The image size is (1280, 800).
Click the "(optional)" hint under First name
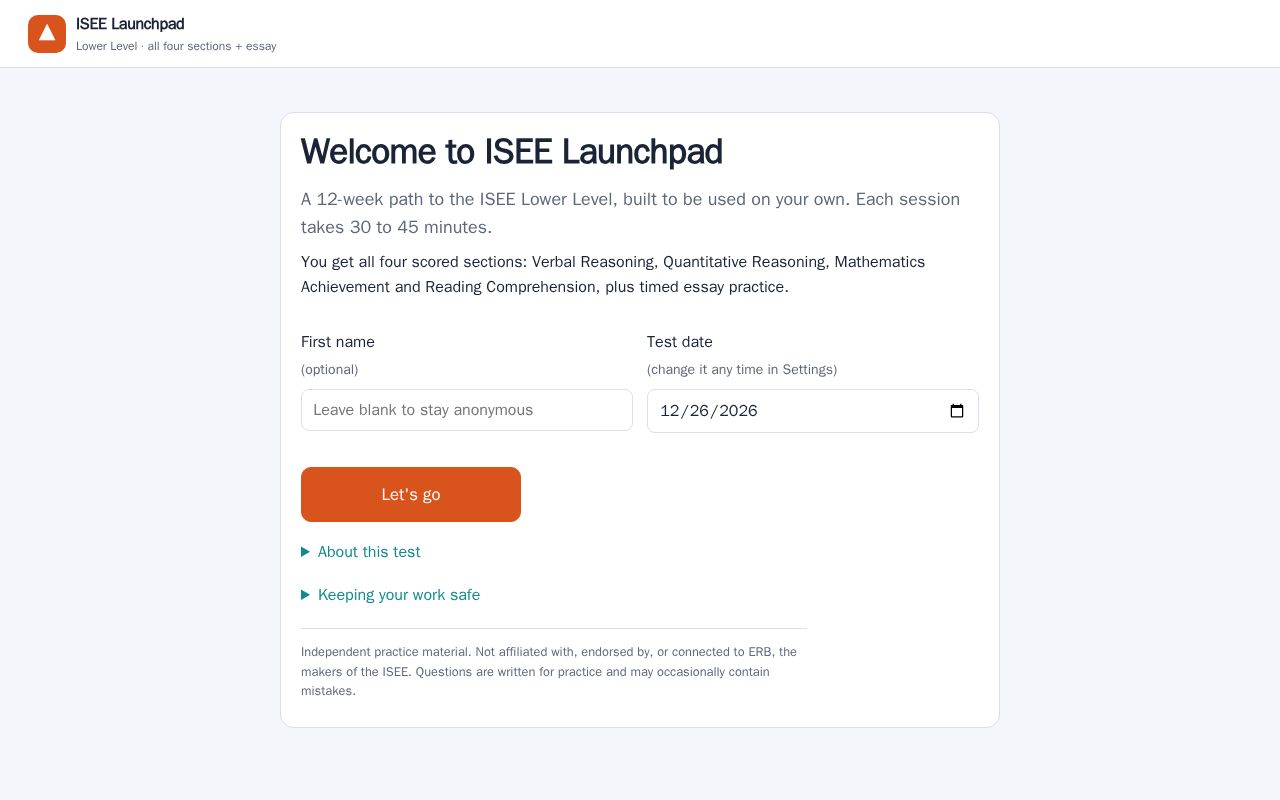[330, 370]
